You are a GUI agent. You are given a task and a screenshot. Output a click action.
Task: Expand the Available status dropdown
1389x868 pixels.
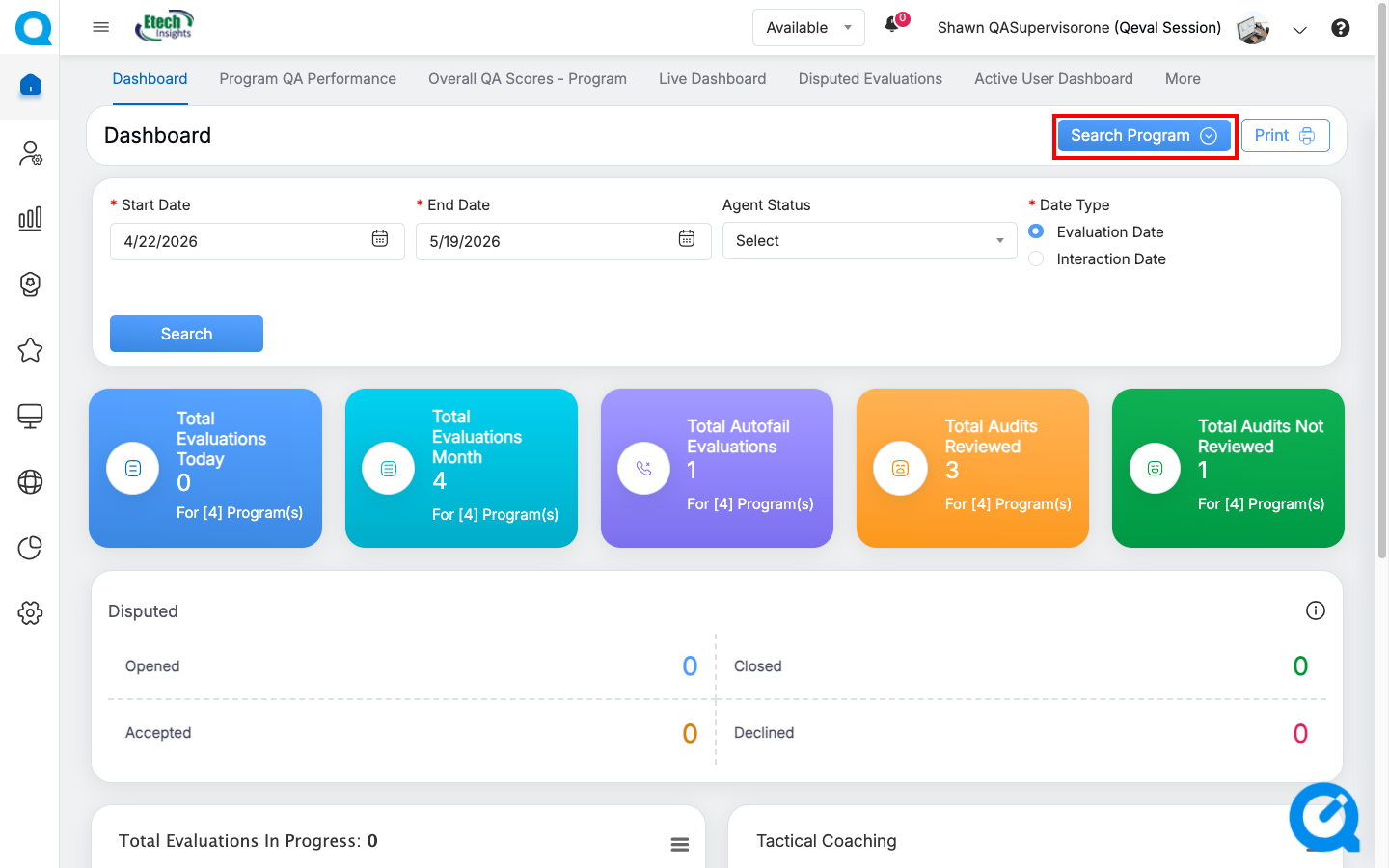click(808, 28)
